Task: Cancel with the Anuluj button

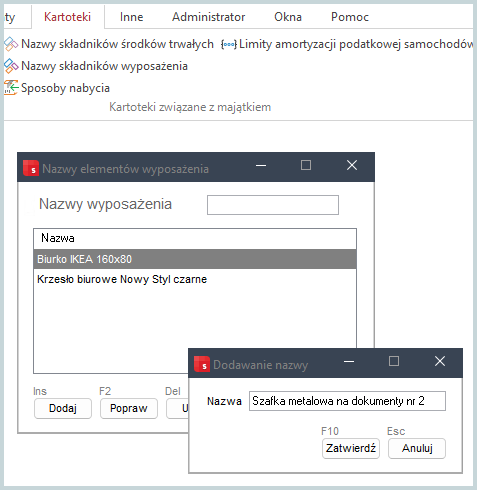Action: tap(417, 448)
